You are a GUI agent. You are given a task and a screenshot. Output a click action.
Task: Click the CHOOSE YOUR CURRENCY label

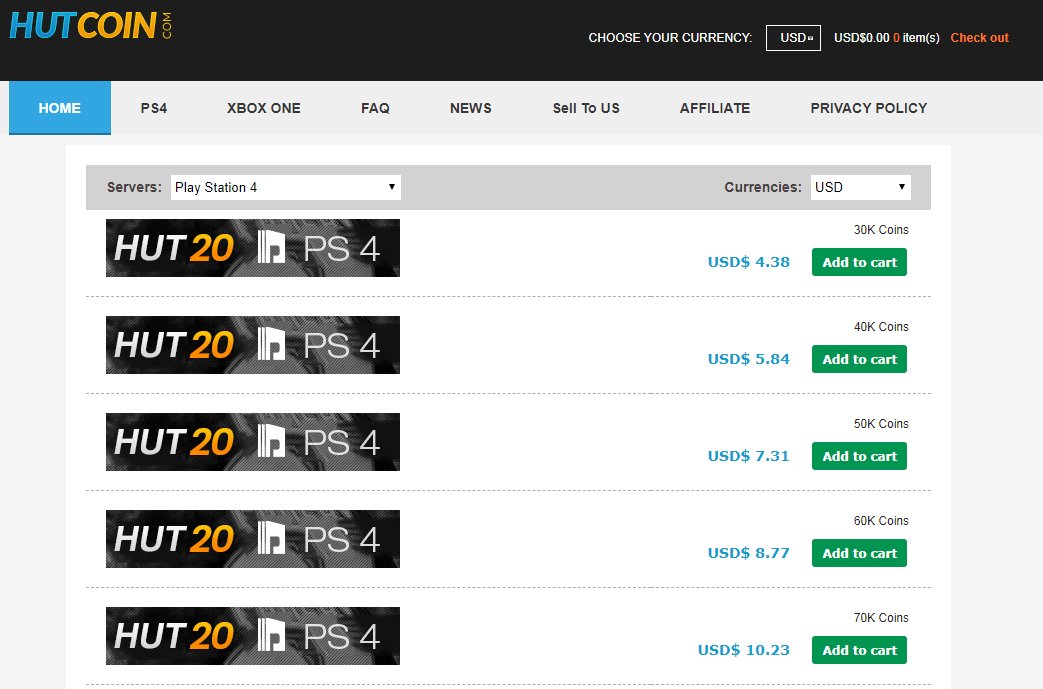670,38
